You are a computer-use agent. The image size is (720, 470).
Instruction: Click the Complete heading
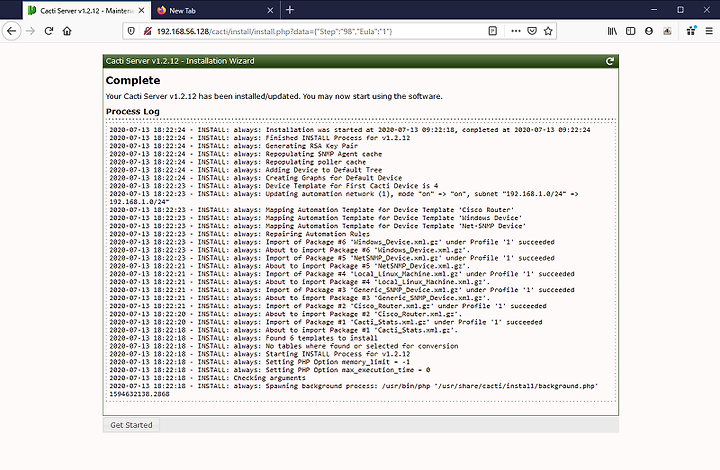[133, 80]
